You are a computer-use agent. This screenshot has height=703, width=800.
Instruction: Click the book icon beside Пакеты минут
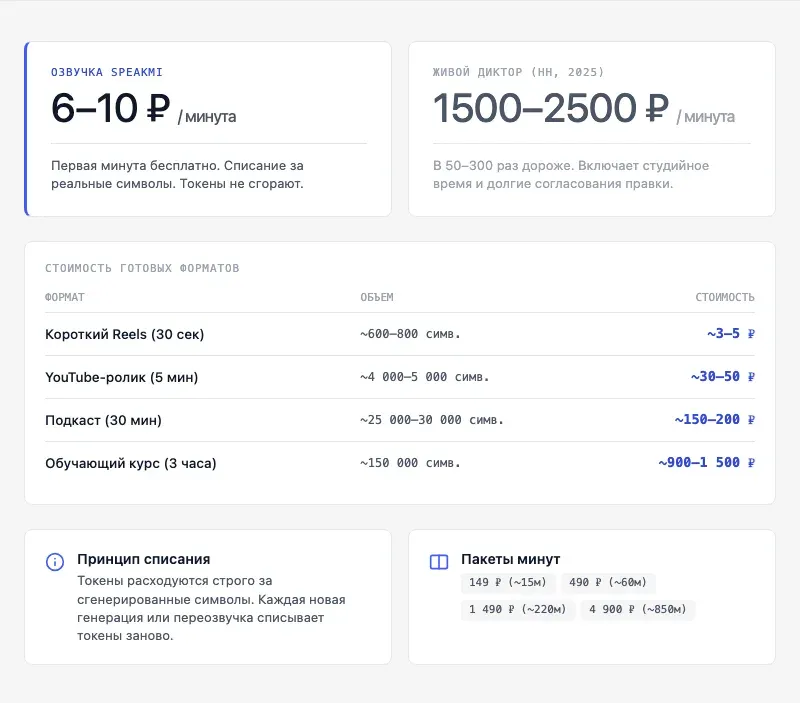point(439,562)
